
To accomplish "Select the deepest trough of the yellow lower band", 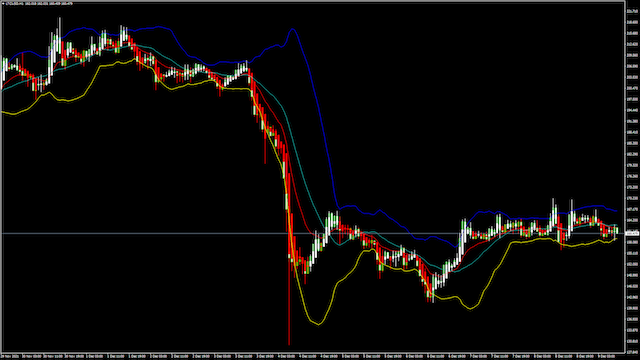I will coord(318,324).
